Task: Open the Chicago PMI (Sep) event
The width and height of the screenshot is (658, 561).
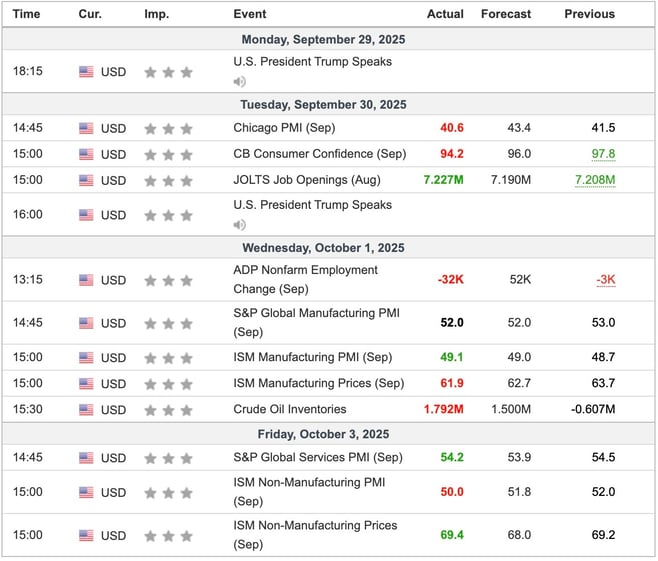Action: pos(285,128)
